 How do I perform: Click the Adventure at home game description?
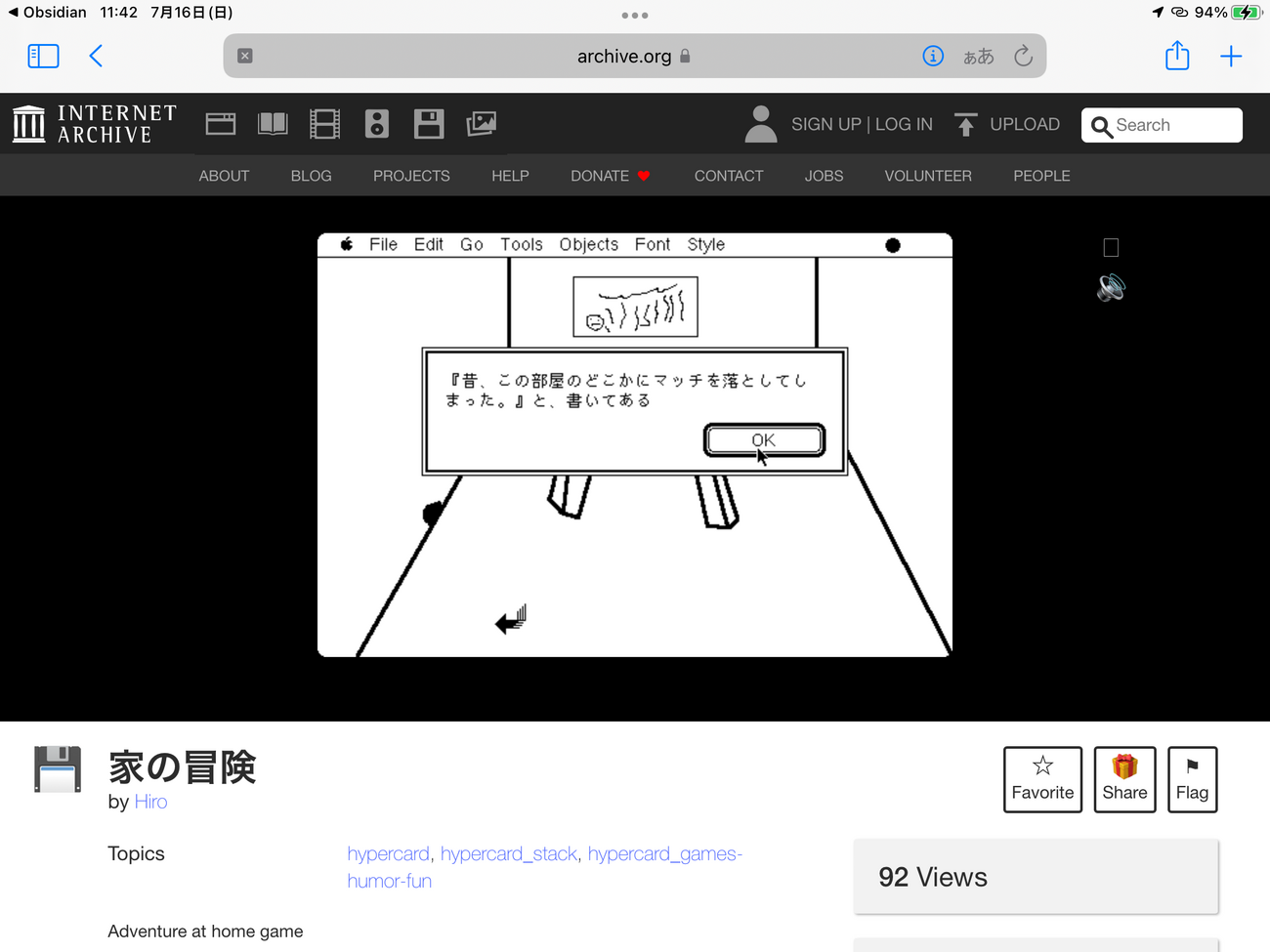[x=205, y=931]
